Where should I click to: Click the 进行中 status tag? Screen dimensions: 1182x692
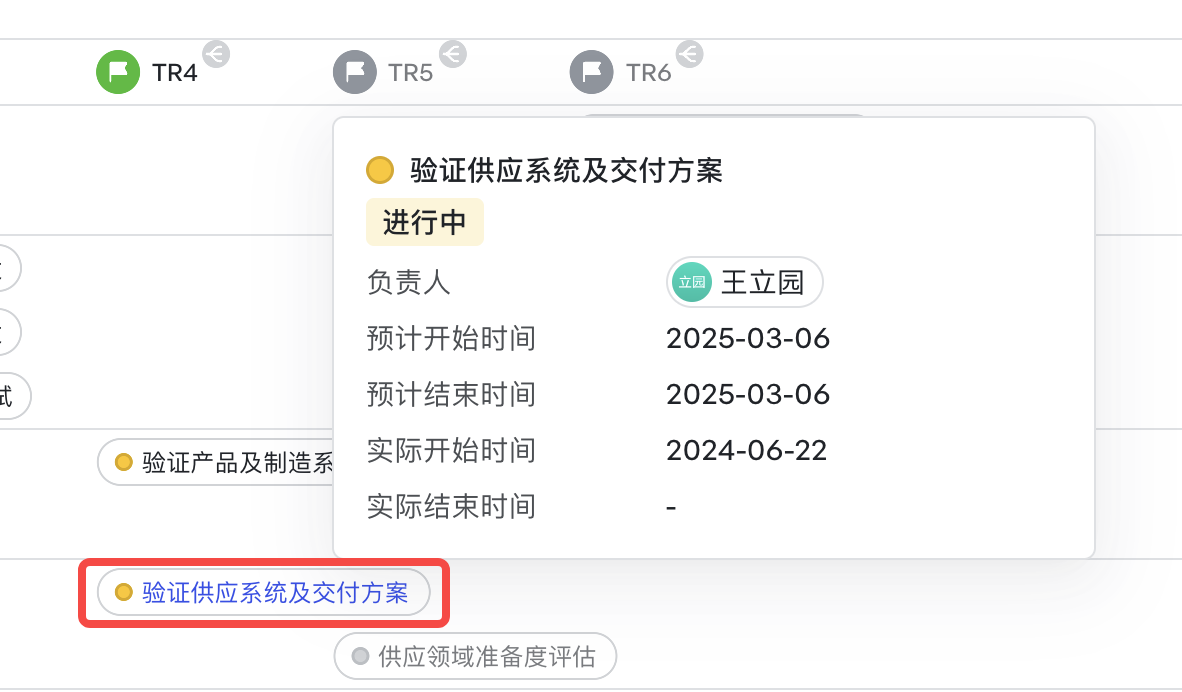(424, 222)
